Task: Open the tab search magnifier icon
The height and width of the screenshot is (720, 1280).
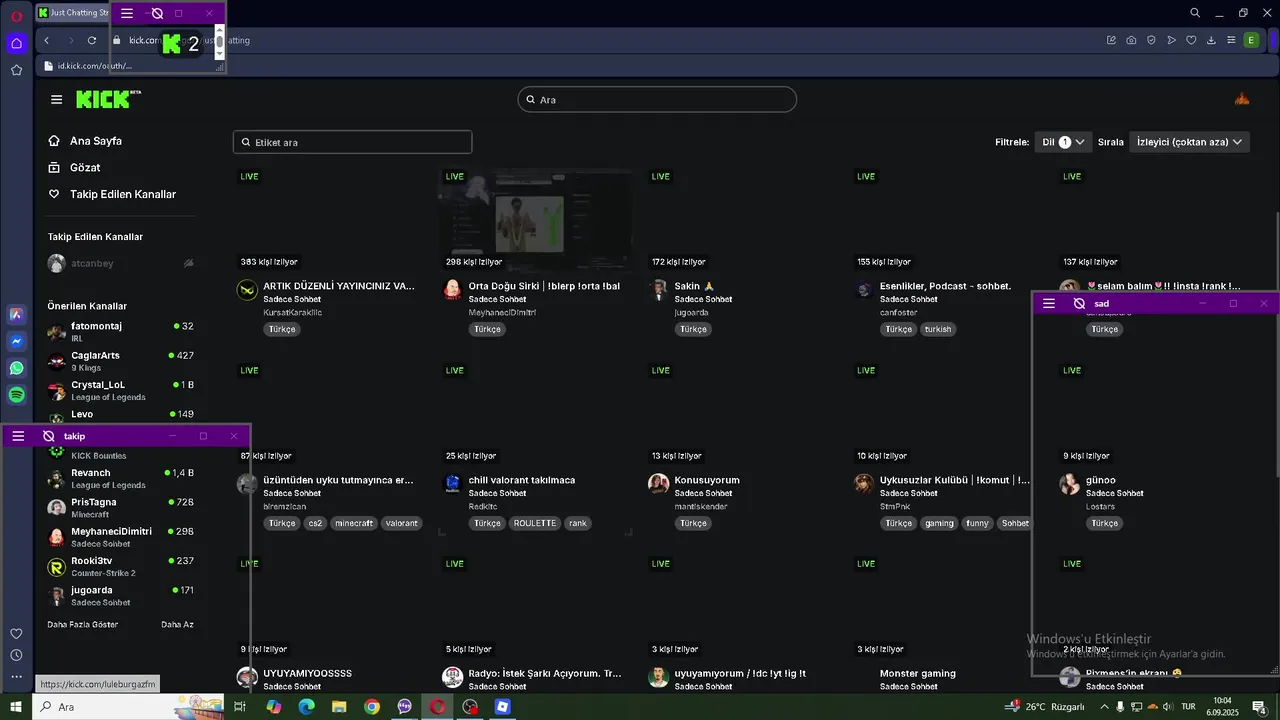Action: [x=1195, y=13]
